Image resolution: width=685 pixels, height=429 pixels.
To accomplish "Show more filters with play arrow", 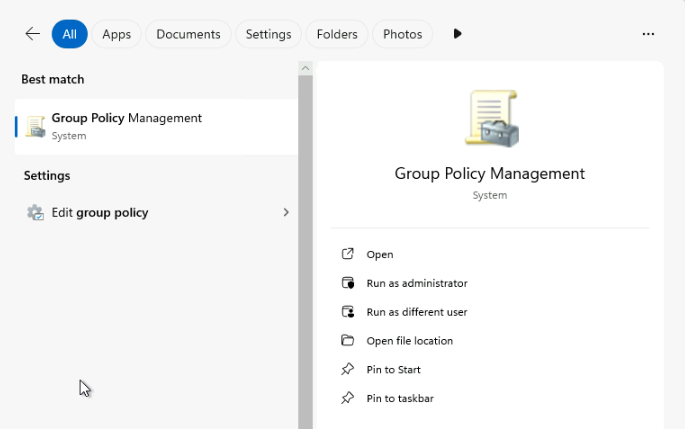I will click(x=457, y=34).
